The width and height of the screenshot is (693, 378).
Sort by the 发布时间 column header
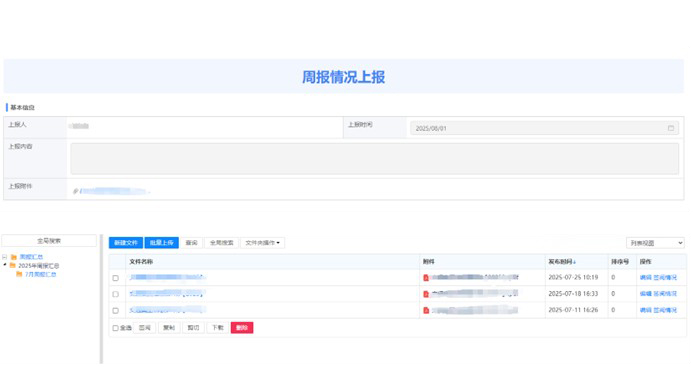click(562, 262)
